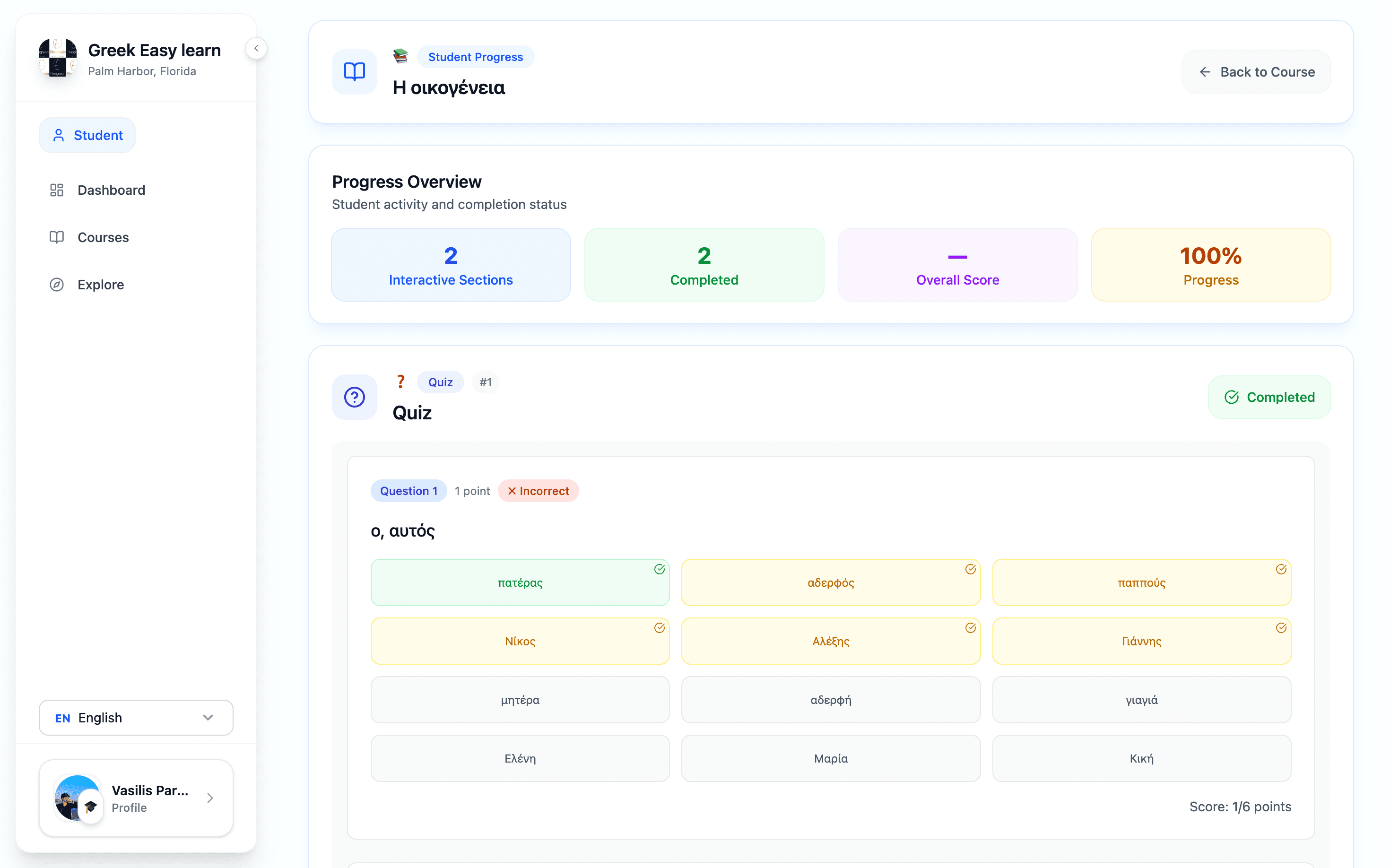Expand the Vasilis profile chevron
This screenshot has width=1390, height=868.
210,798
